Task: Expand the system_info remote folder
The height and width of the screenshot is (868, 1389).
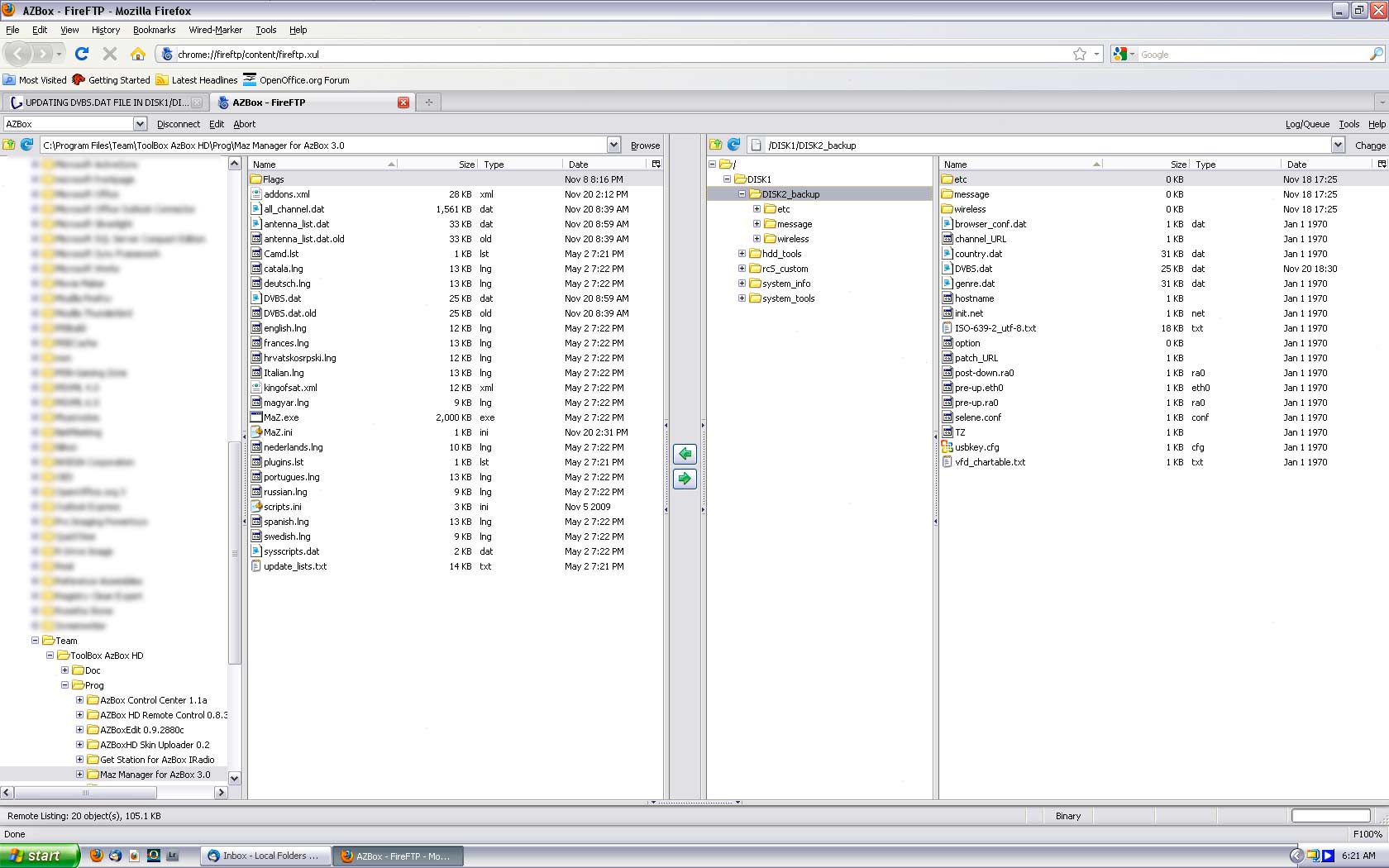Action: pos(742,284)
